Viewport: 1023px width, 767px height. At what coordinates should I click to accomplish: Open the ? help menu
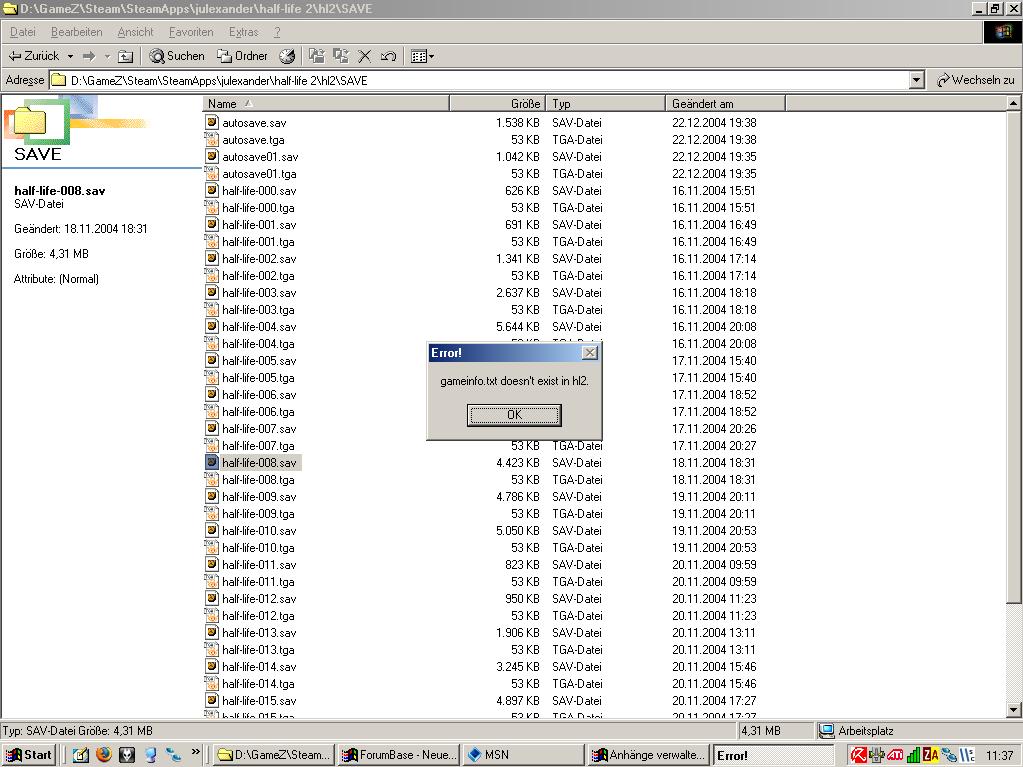(277, 32)
